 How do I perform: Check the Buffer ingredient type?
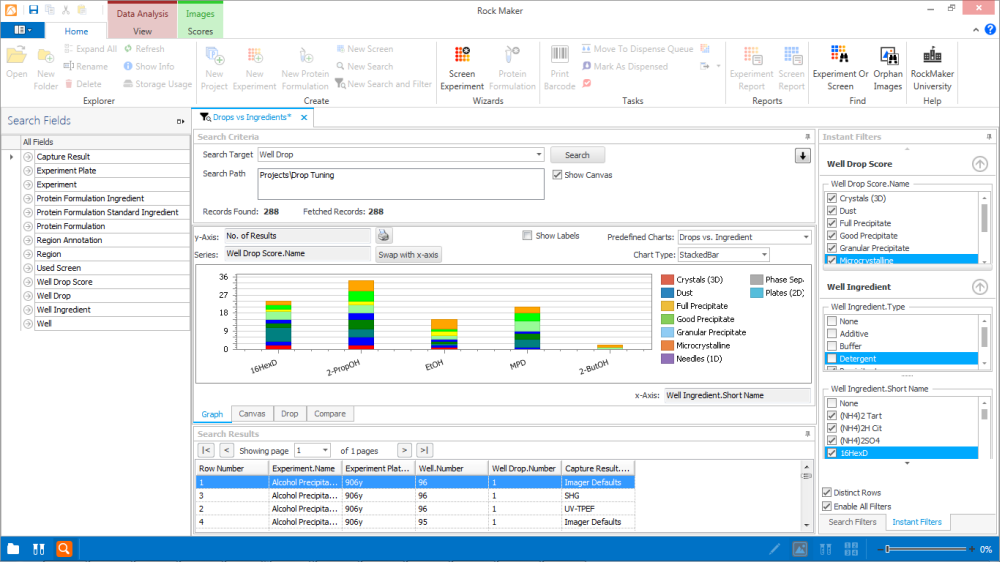(832, 346)
